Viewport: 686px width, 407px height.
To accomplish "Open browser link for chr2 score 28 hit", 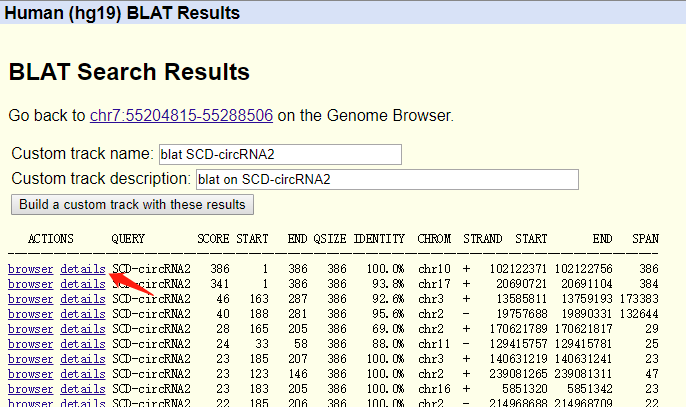I will 30,329.
